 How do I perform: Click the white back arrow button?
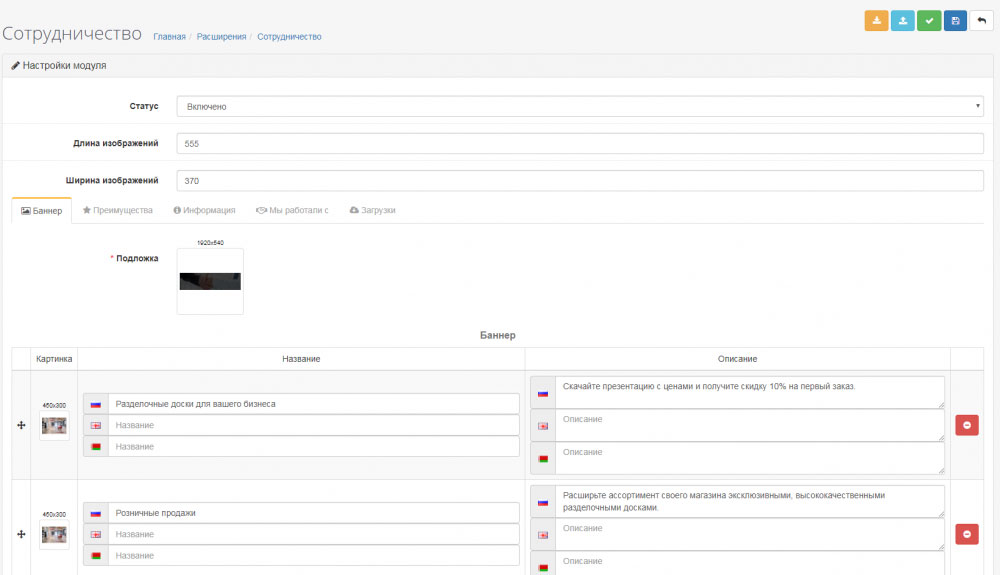tap(981, 21)
